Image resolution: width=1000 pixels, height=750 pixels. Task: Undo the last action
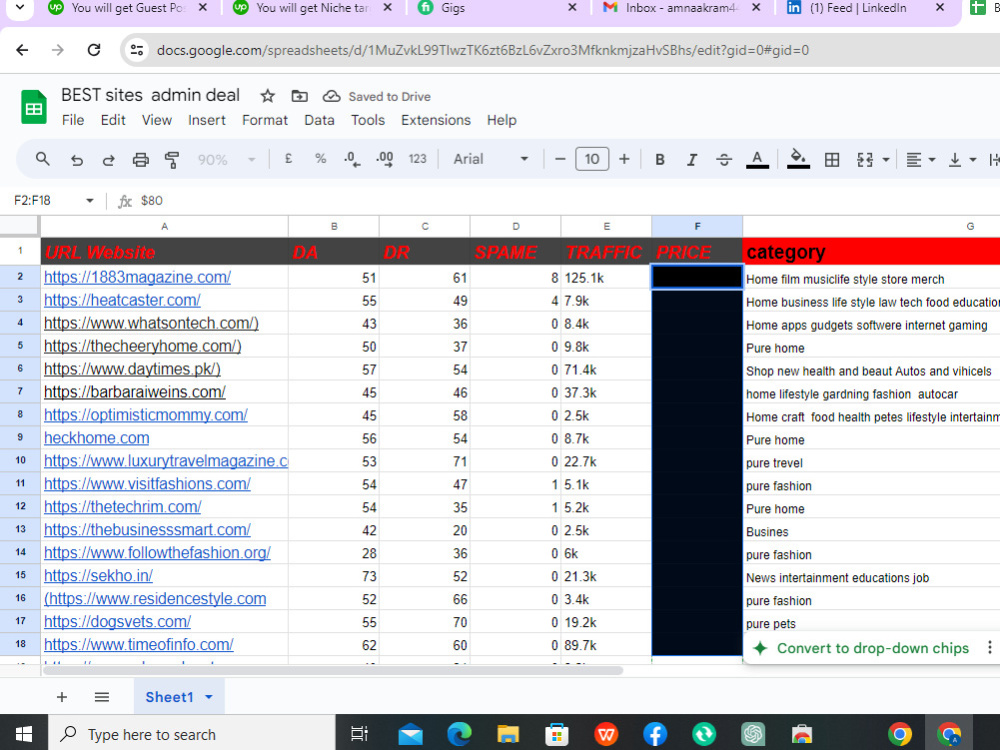[x=77, y=159]
